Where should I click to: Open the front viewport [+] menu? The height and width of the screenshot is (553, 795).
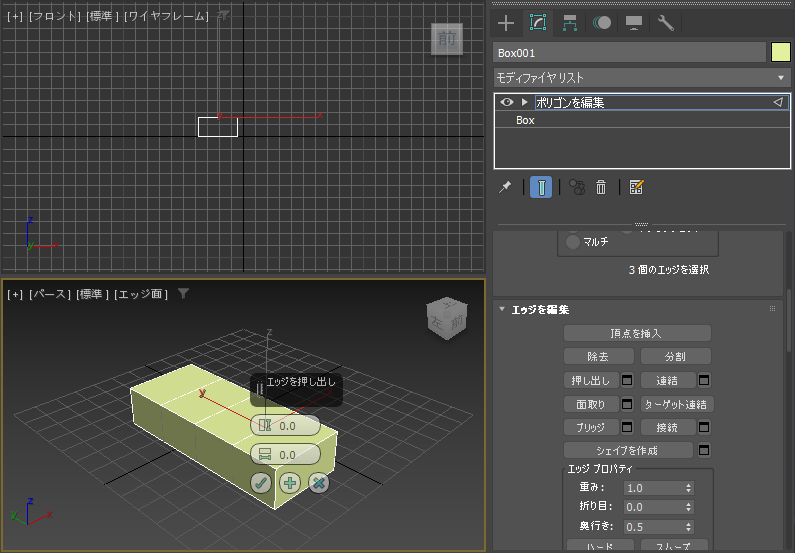click(x=15, y=16)
